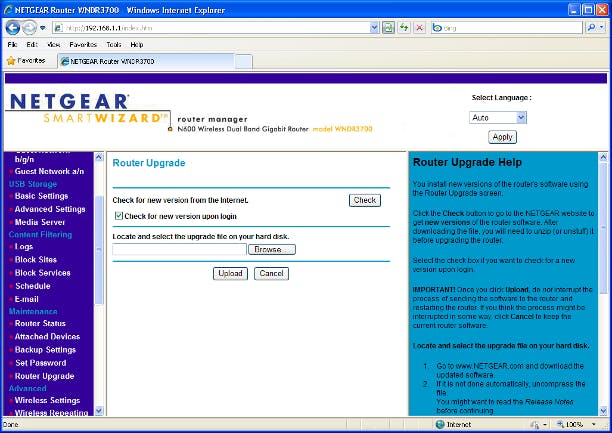Toggle Check for new version upon login

click(119, 216)
